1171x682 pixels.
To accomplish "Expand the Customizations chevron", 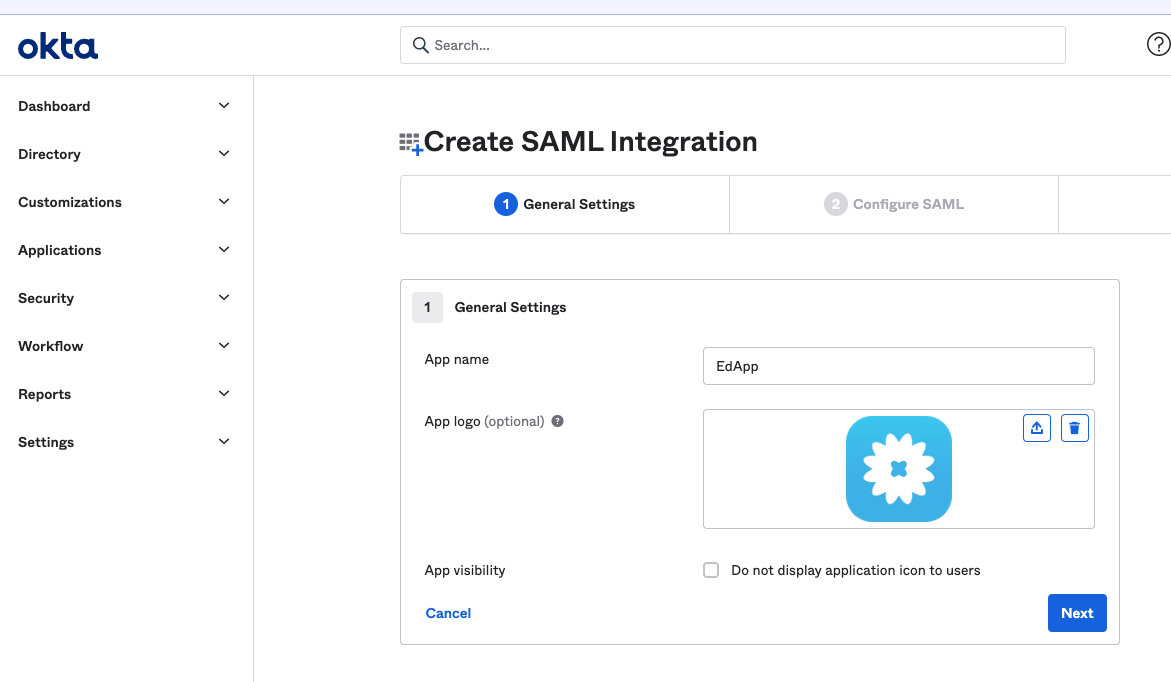I will click(223, 202).
